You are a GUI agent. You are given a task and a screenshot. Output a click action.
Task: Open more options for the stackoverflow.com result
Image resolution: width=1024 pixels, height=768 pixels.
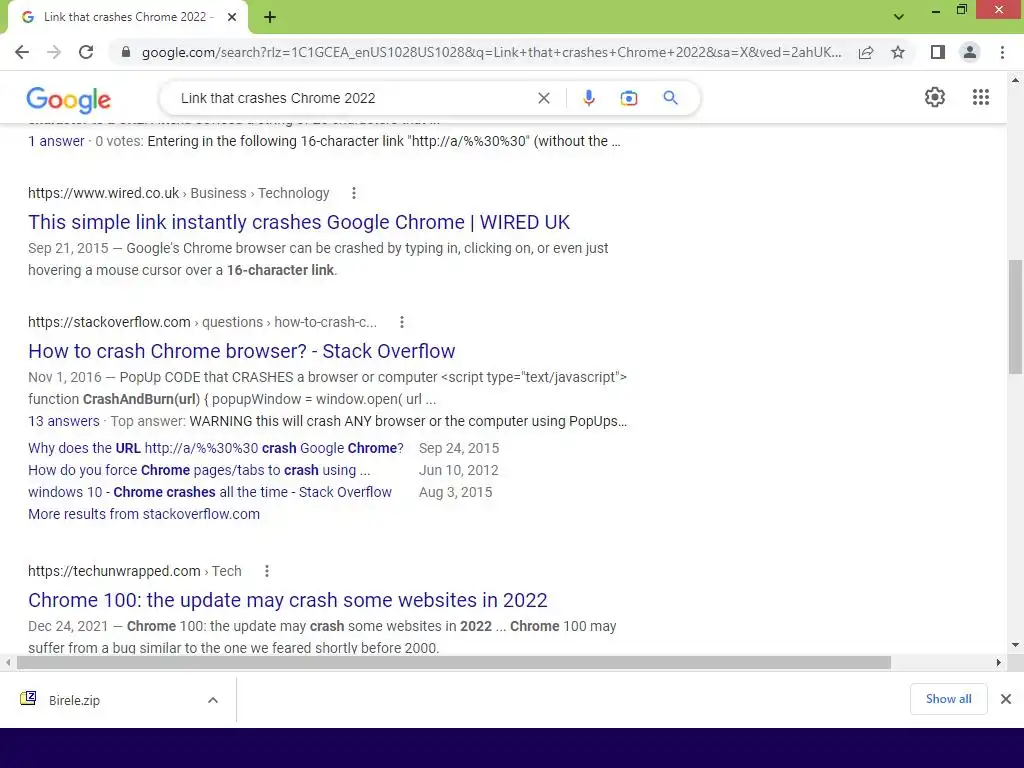[x=402, y=322]
